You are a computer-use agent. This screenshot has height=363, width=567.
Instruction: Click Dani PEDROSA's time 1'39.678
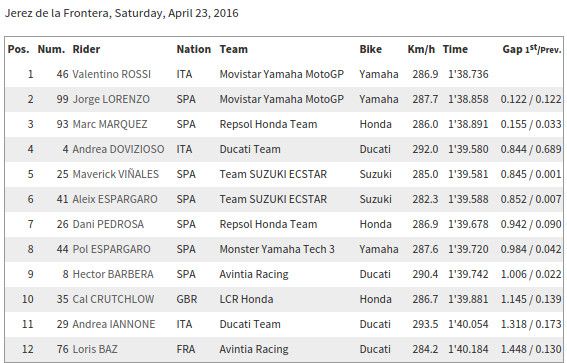tap(468, 224)
